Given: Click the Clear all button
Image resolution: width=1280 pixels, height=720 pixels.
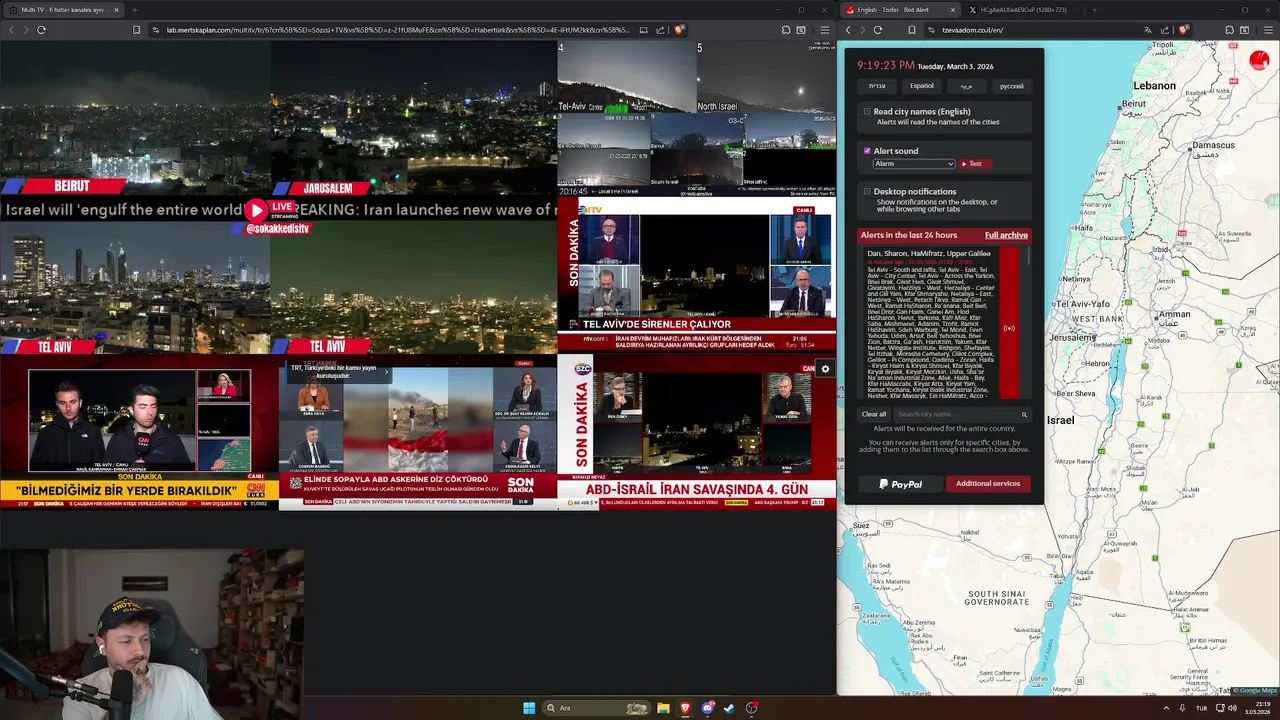Looking at the screenshot, I should point(874,414).
